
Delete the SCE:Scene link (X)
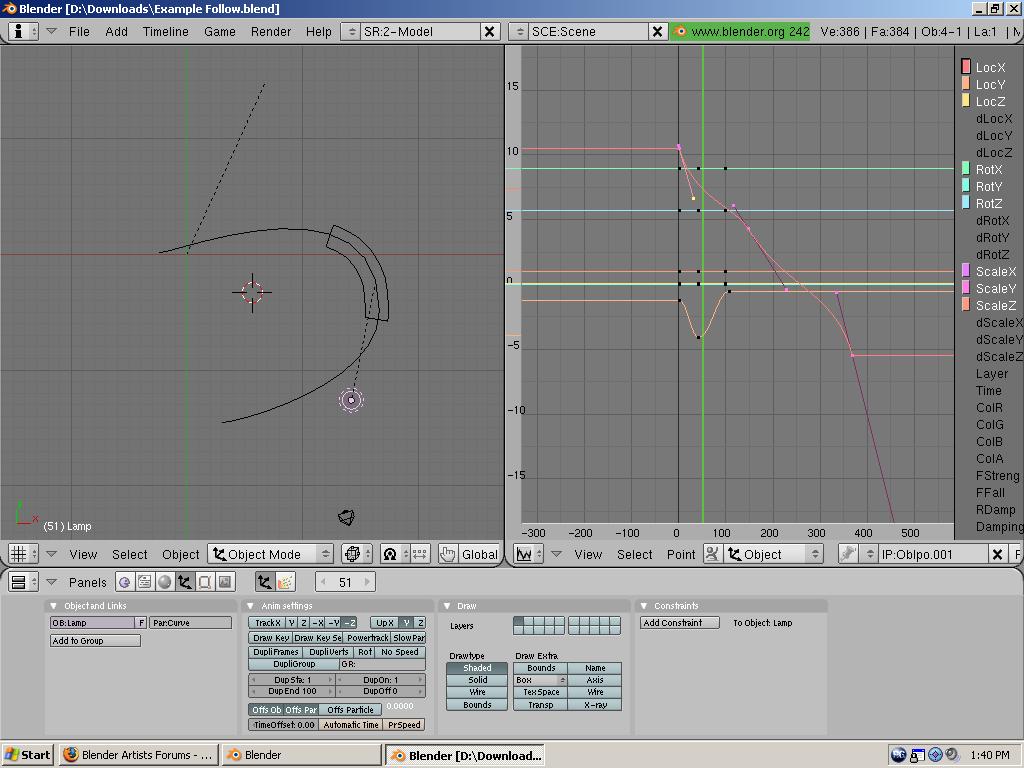(x=658, y=31)
